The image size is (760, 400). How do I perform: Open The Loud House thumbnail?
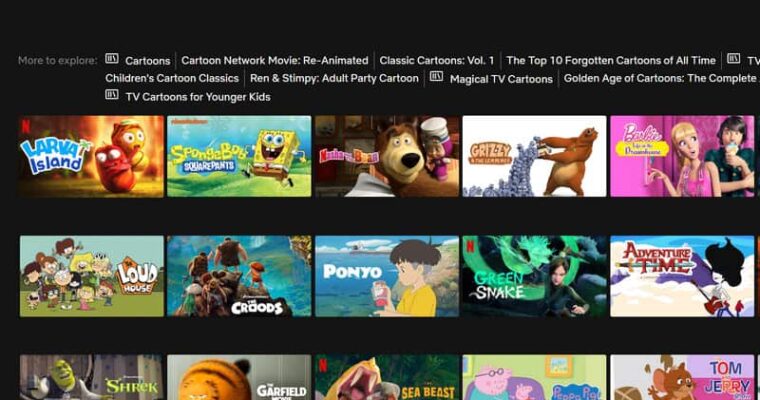(92, 276)
